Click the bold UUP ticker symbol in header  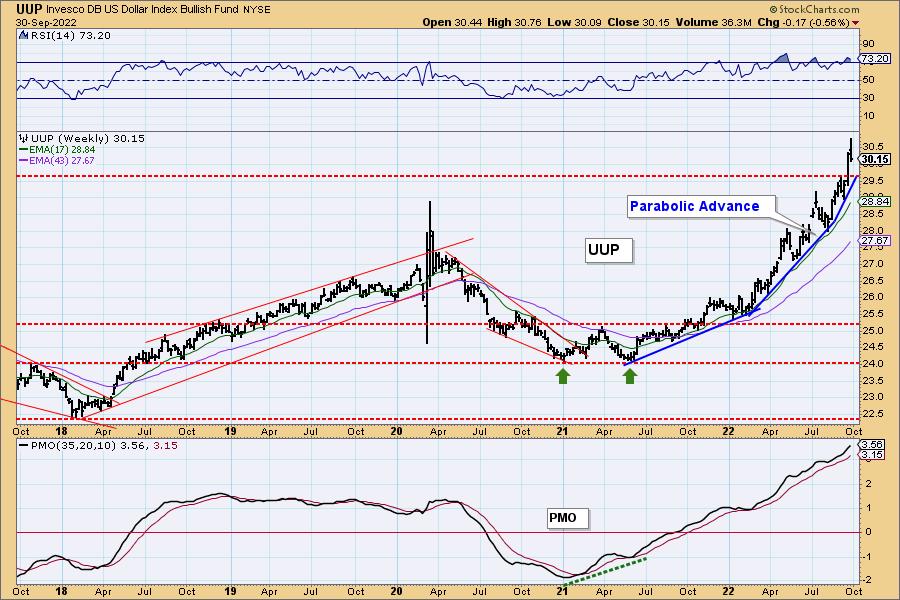(x=29, y=9)
